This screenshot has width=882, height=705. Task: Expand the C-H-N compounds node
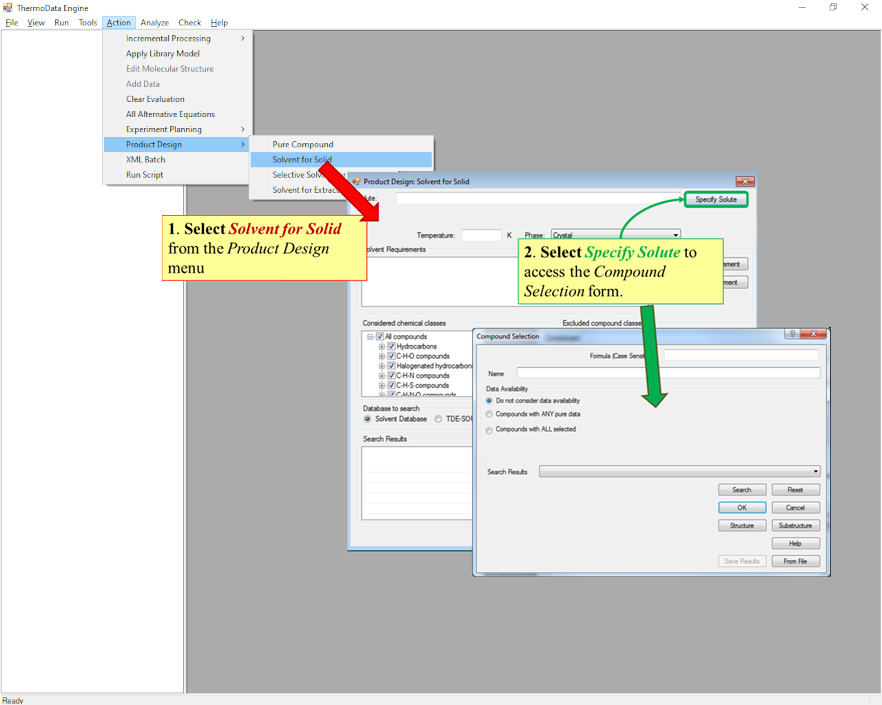point(382,376)
